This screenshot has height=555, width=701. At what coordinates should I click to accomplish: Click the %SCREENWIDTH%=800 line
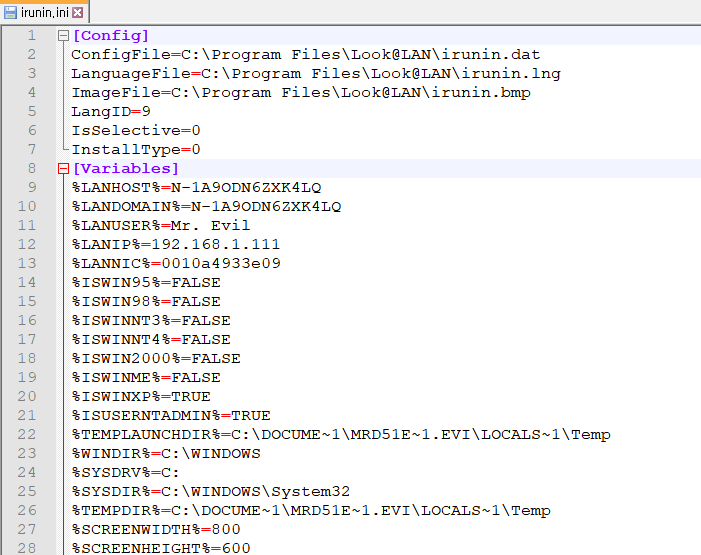click(156, 530)
